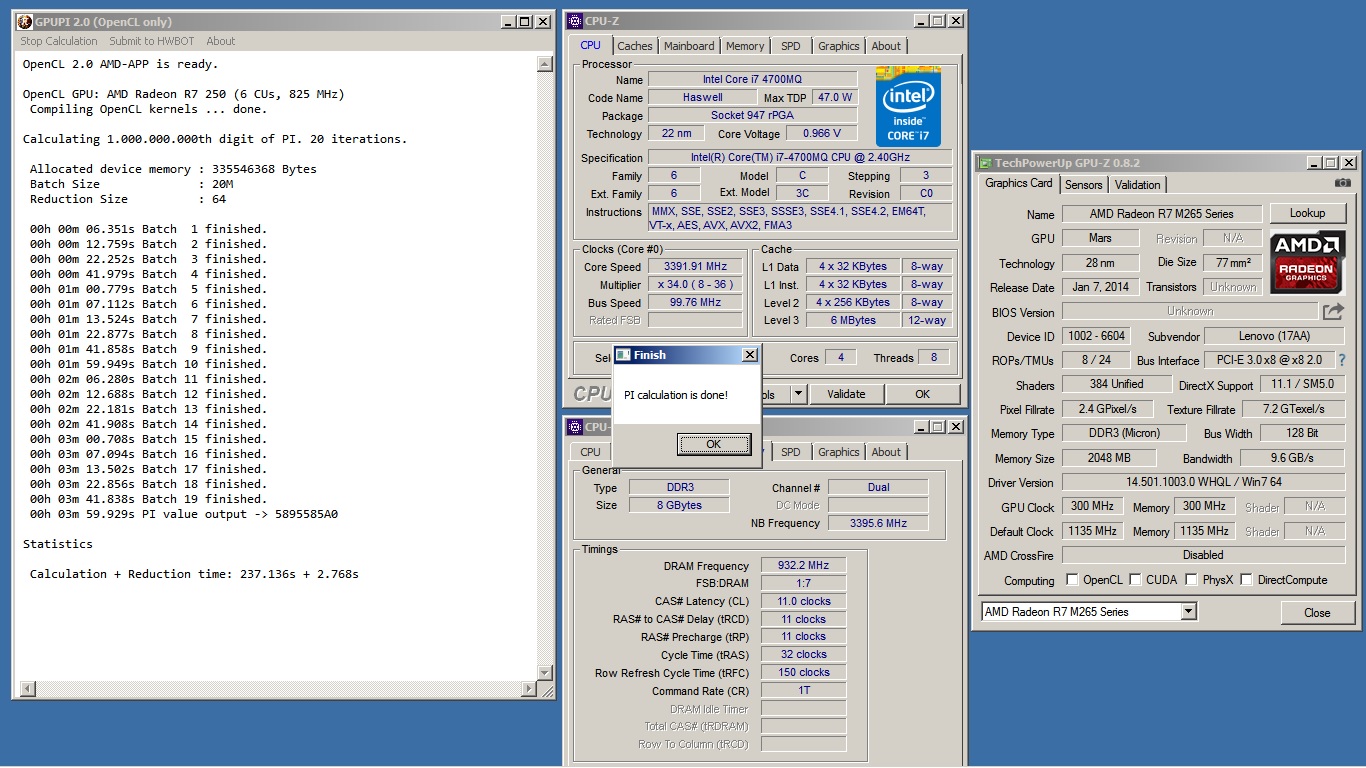Click the Lookup button in GPU-Z
1366x768 pixels.
(x=1307, y=213)
